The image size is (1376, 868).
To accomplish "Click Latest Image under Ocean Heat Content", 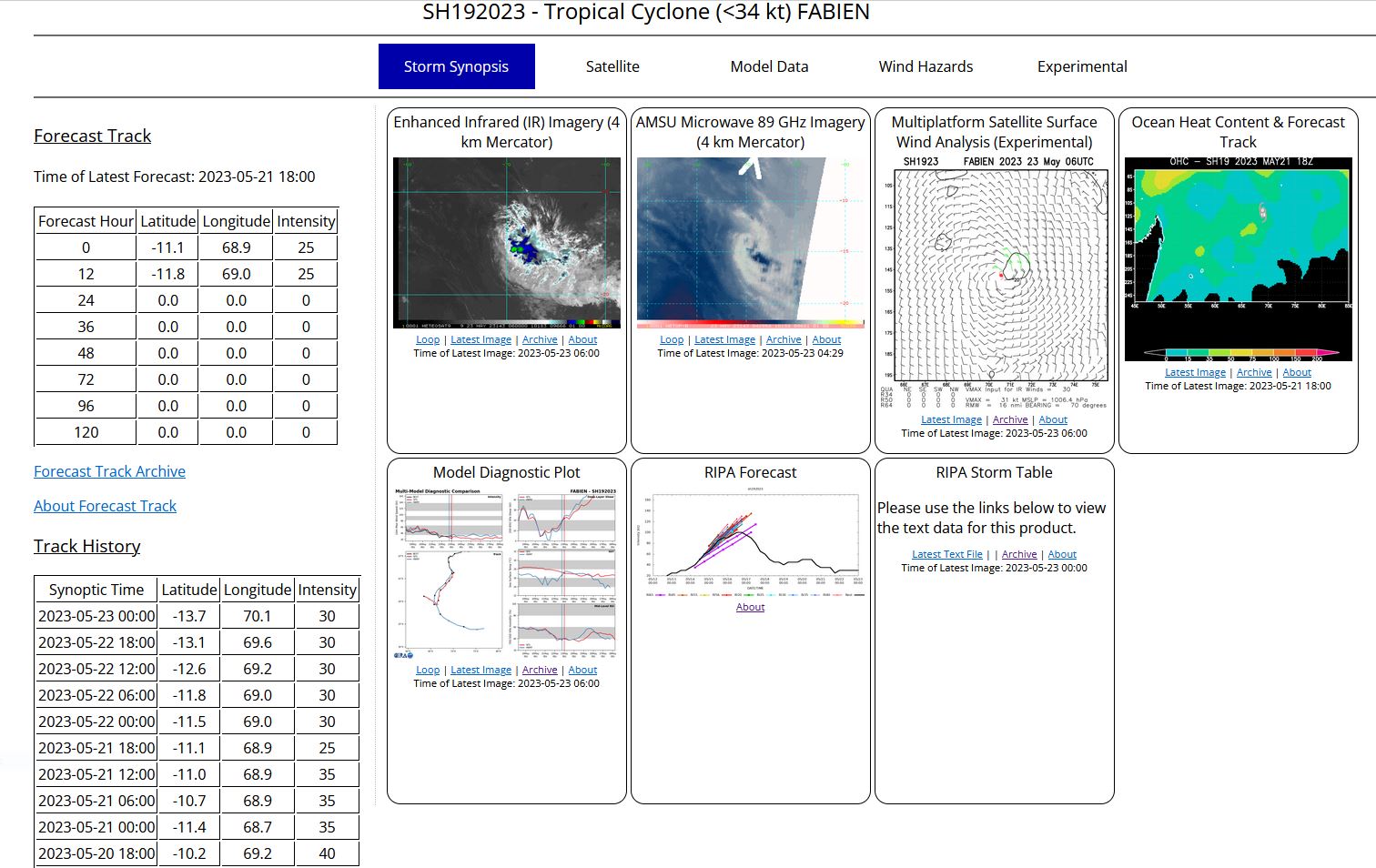I will [x=1195, y=372].
